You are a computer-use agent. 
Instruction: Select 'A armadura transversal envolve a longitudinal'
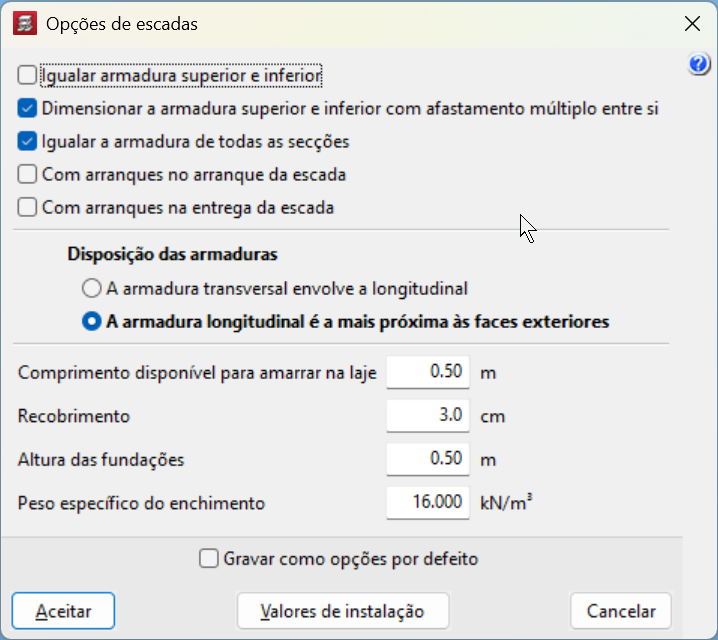tap(92, 289)
